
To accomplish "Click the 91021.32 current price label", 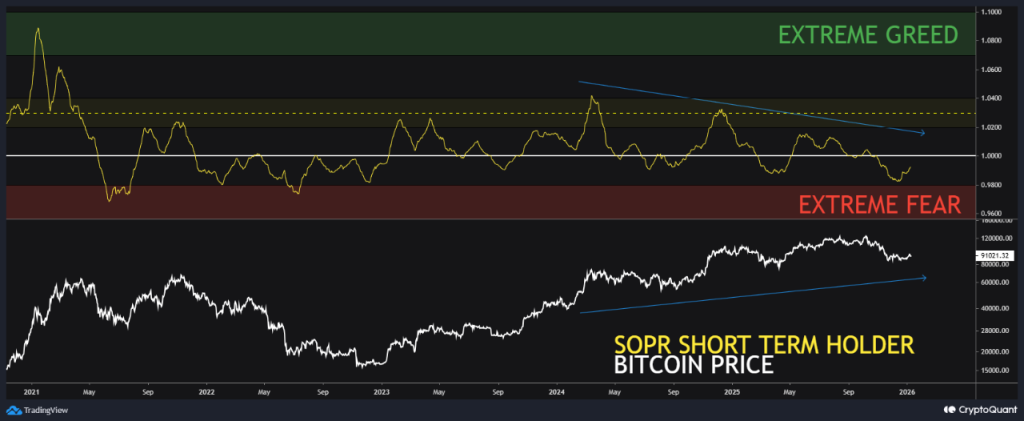I will point(990,255).
